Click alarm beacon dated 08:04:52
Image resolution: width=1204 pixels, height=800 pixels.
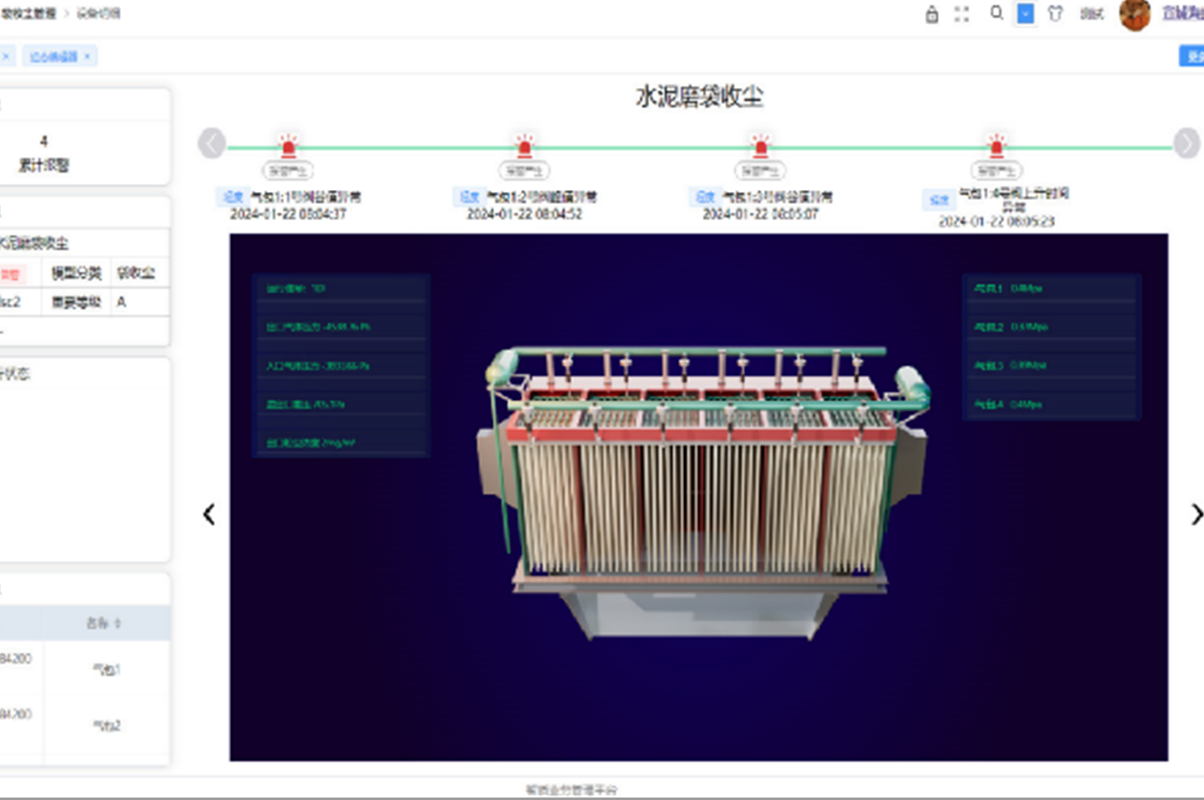pos(524,146)
